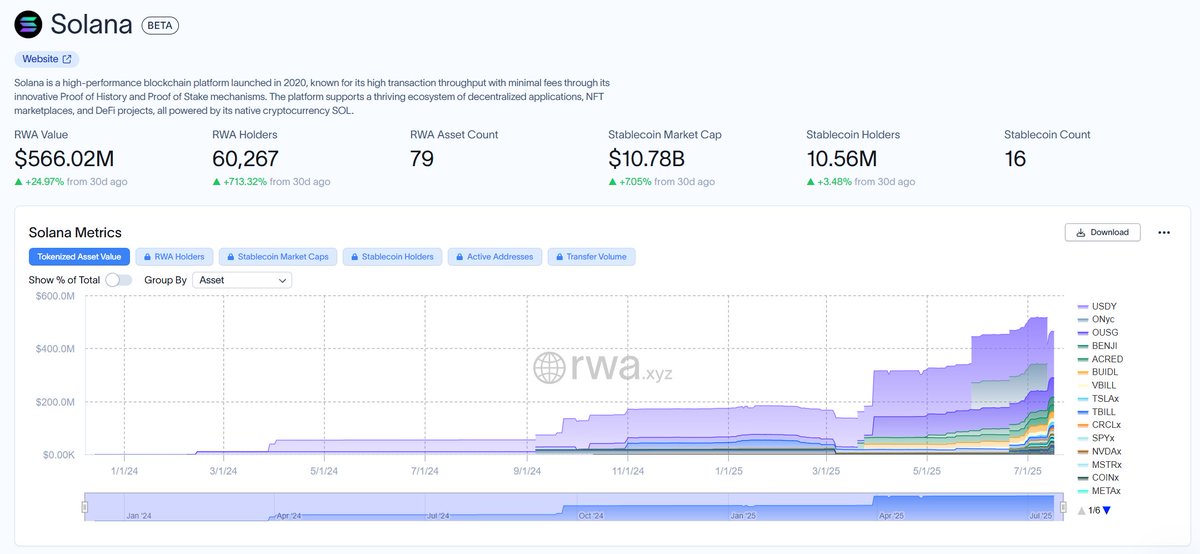1200x554 pixels.
Task: Toggle ACRED series in the legend
Action: pyautogui.click(x=1099, y=359)
